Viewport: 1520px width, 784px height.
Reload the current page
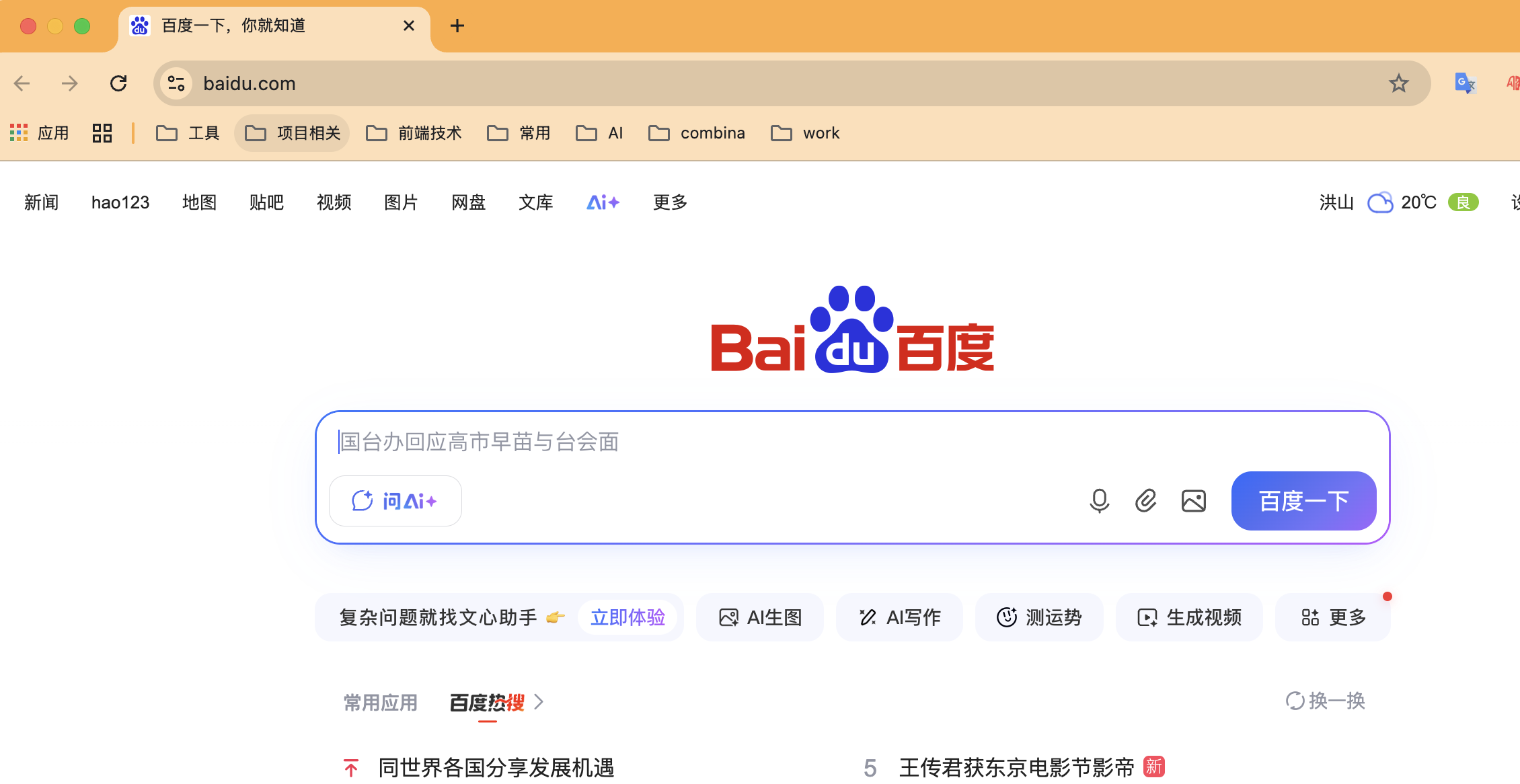point(118,83)
